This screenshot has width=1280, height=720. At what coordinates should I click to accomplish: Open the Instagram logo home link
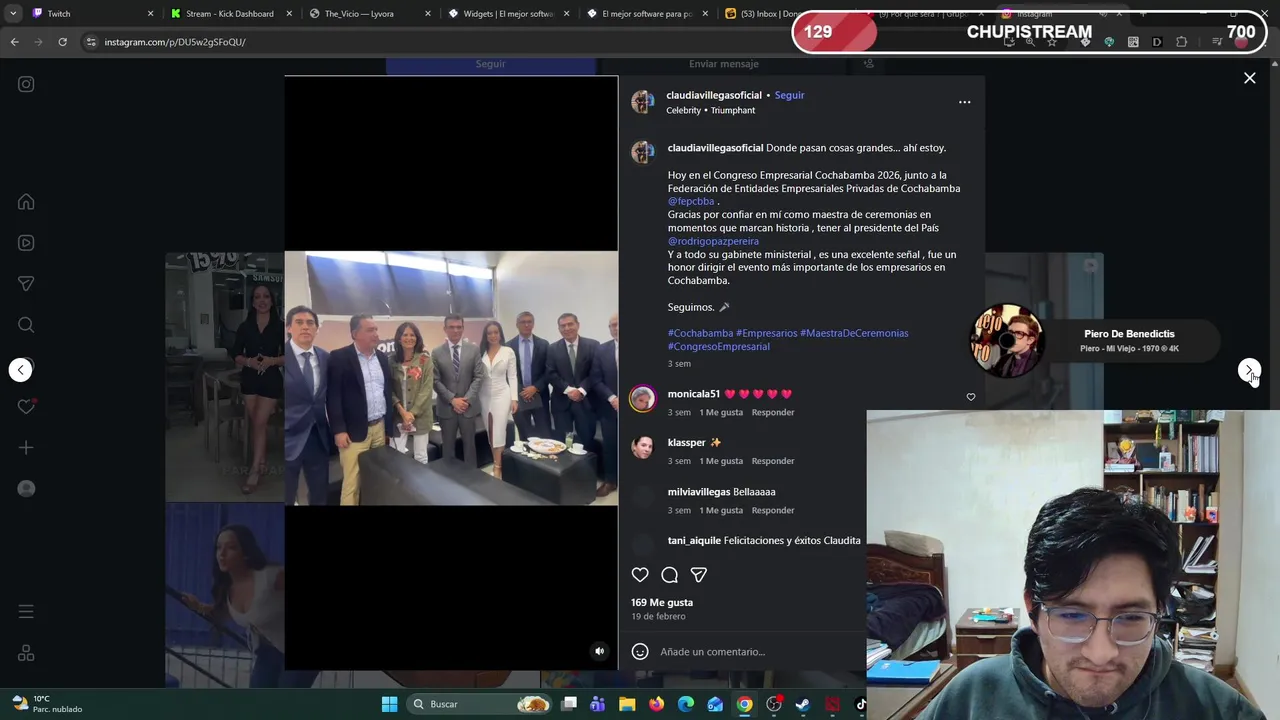tap(26, 84)
